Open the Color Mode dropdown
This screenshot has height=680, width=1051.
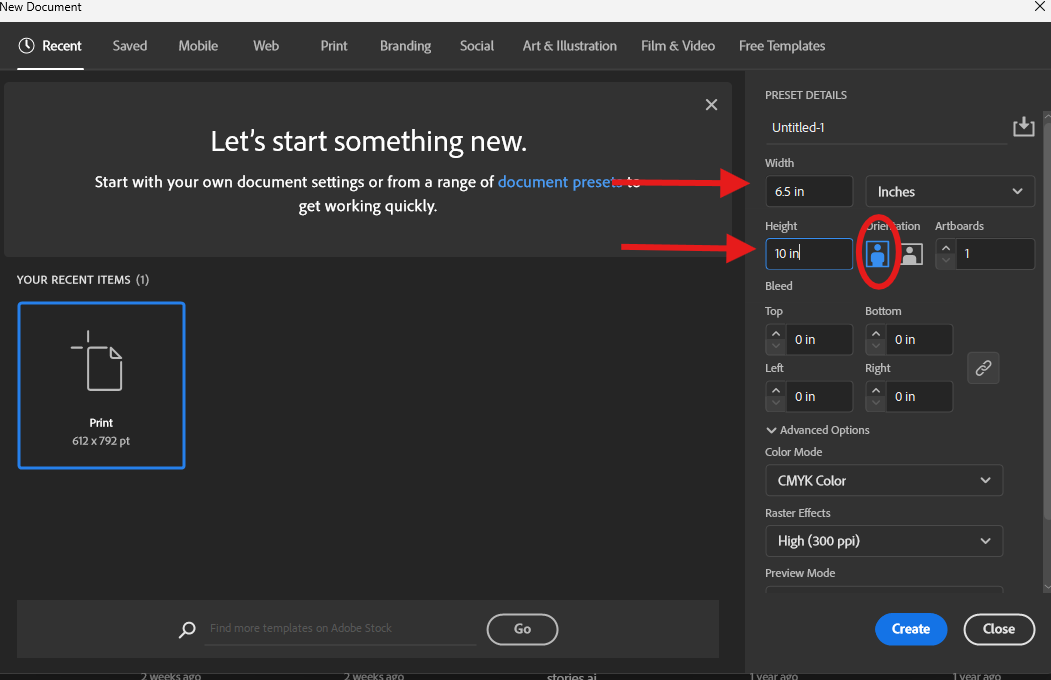click(884, 480)
